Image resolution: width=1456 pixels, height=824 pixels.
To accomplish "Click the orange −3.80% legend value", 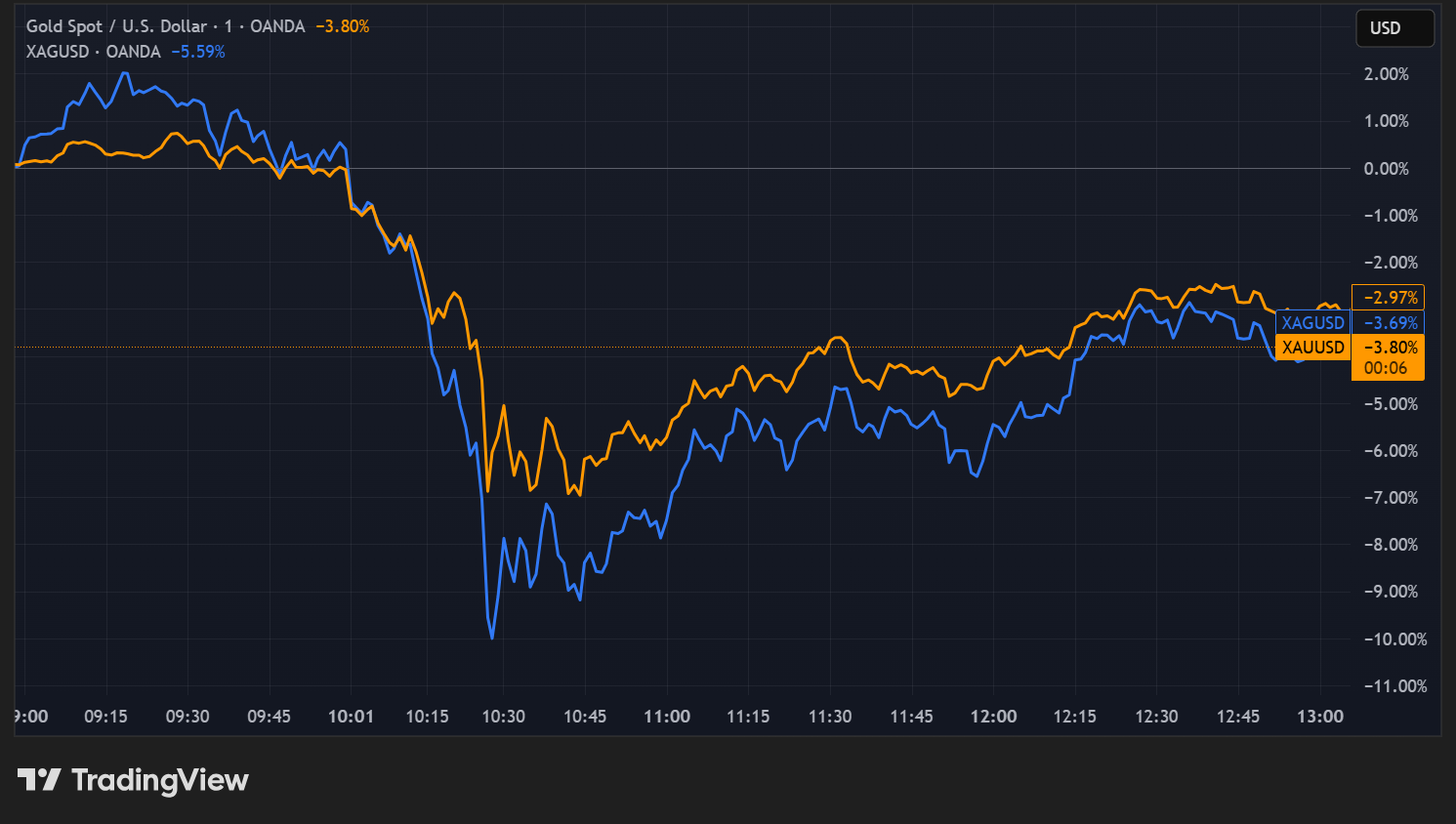I will [x=342, y=26].
